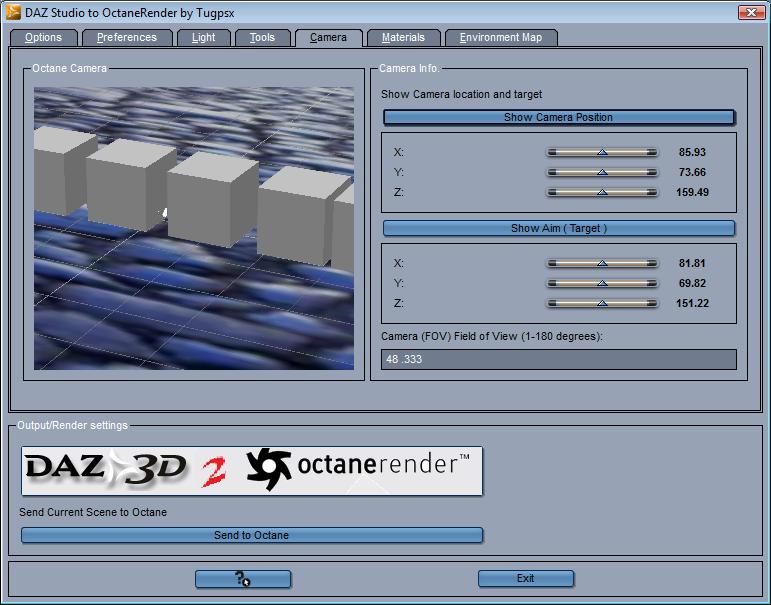Click aim target X value 81.81
Image resolution: width=771 pixels, height=605 pixels.
[692, 263]
